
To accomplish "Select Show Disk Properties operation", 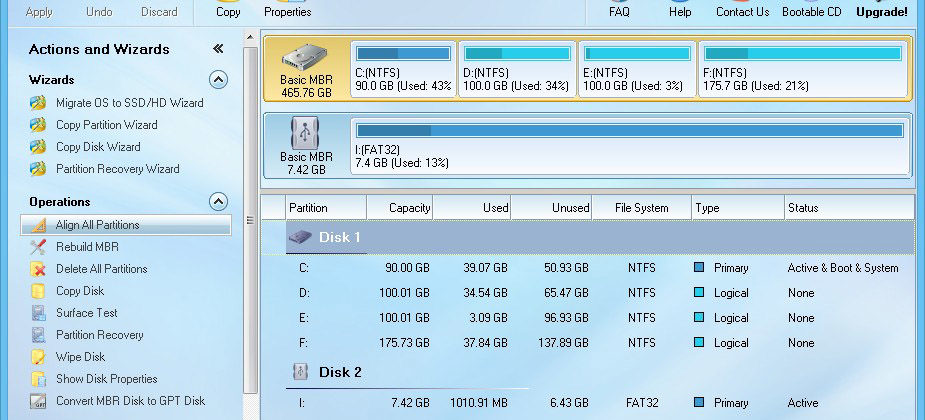I will tap(107, 379).
